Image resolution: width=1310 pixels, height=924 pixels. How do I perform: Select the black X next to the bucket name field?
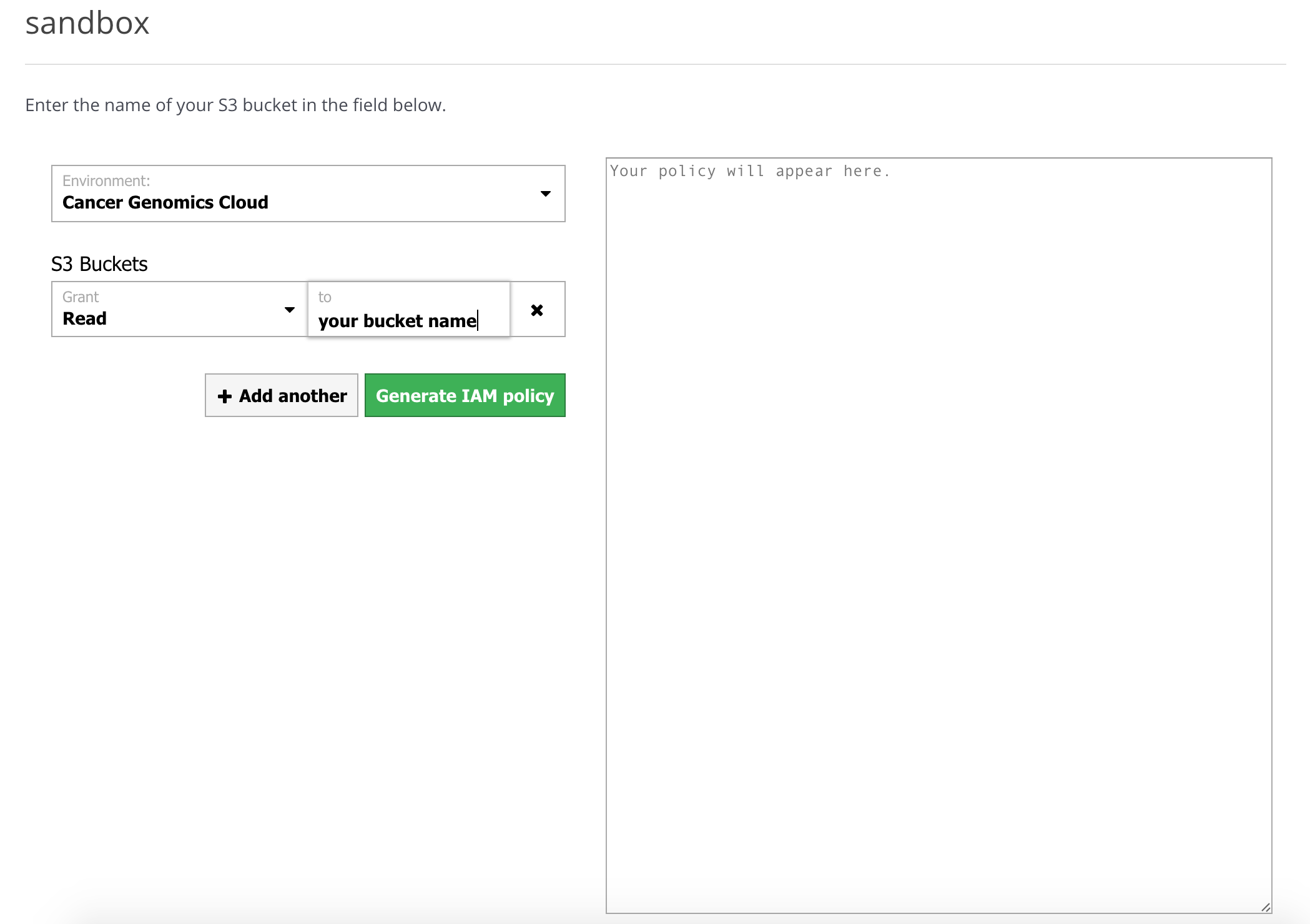click(x=538, y=309)
